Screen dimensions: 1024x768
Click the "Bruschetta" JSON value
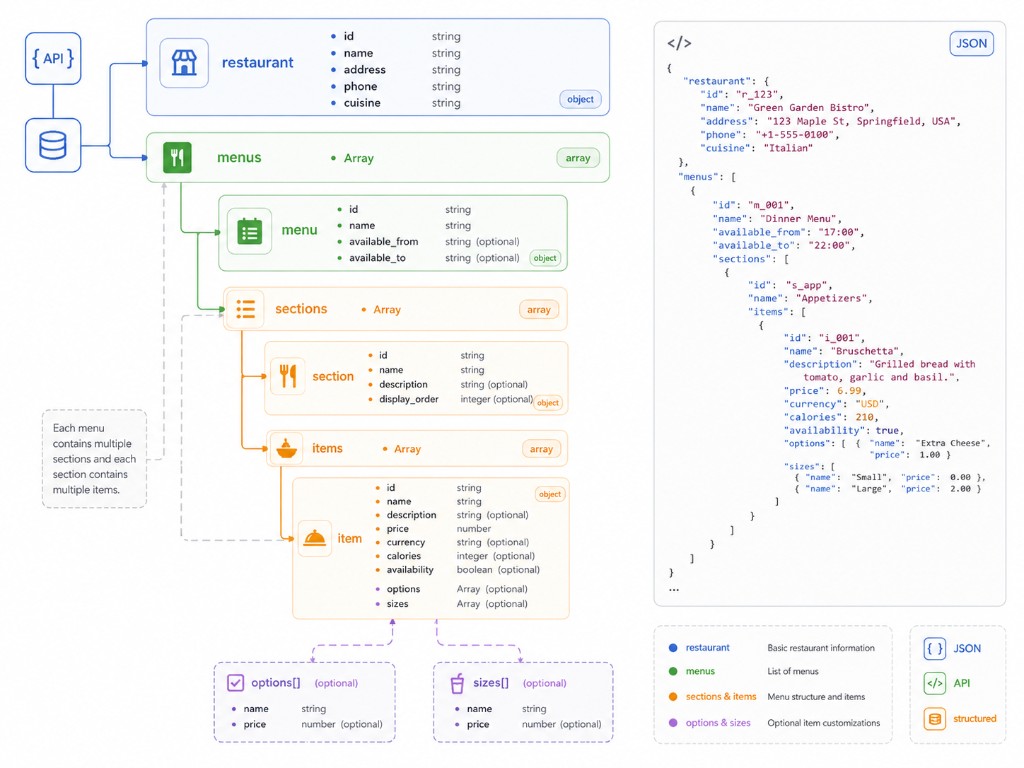tap(865, 351)
